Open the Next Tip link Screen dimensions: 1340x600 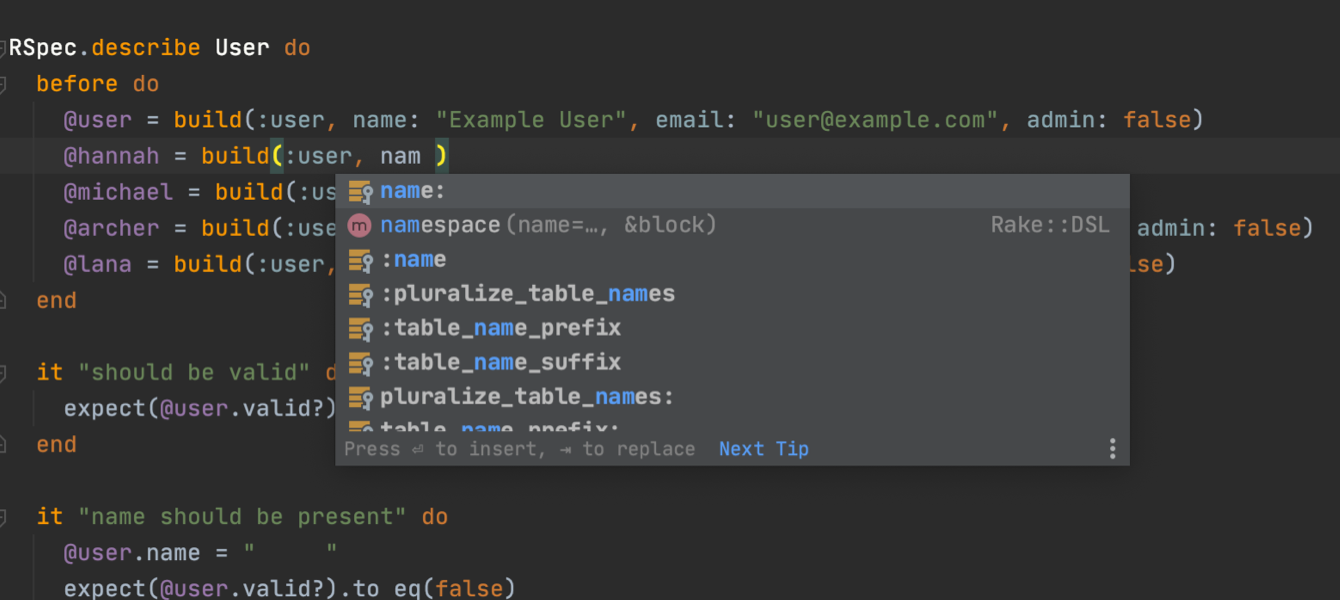(764, 449)
